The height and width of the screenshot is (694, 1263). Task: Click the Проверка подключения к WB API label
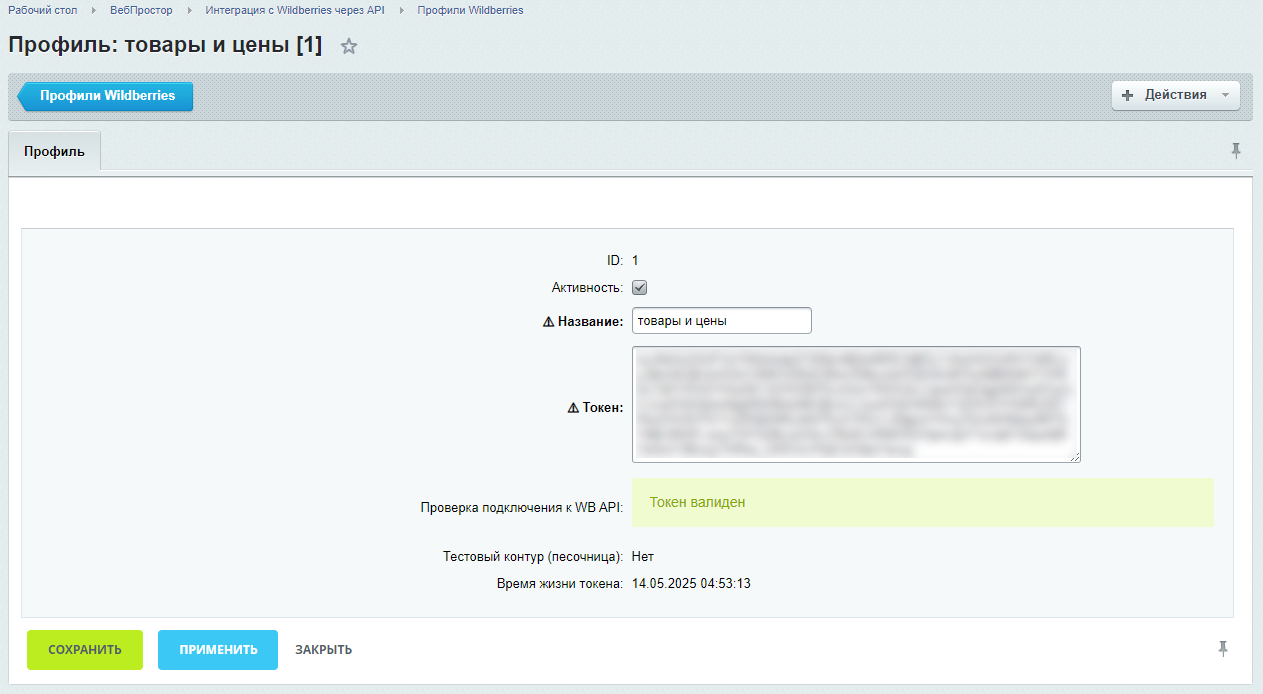coord(522,508)
